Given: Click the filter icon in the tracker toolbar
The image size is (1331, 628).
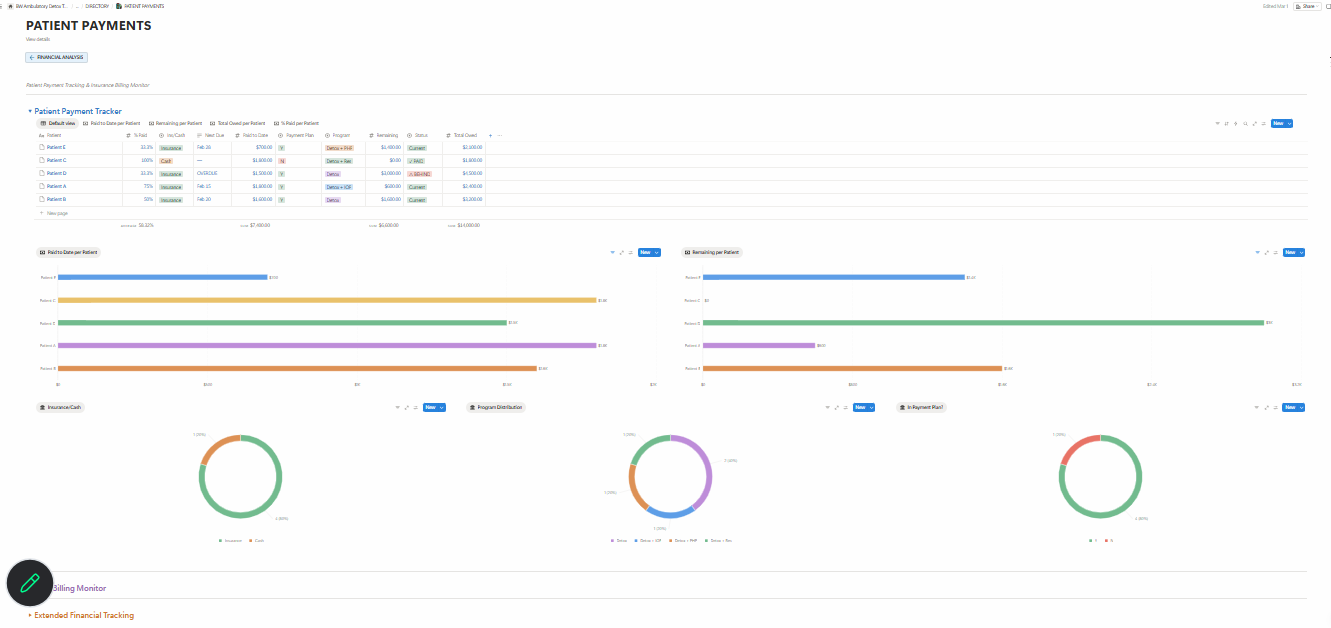Looking at the screenshot, I should pyautogui.click(x=1217, y=123).
